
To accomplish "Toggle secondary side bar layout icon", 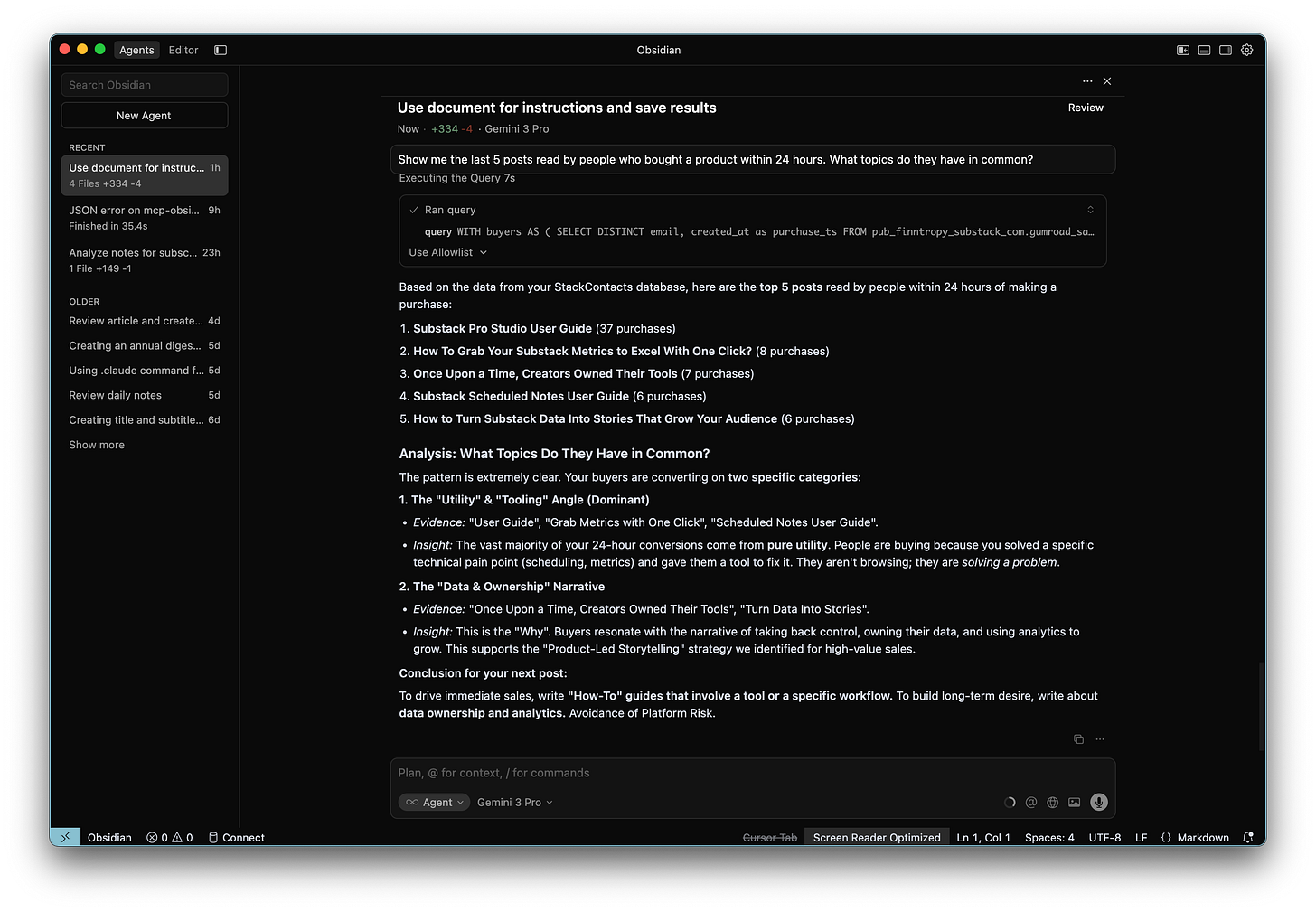I will [1226, 51].
